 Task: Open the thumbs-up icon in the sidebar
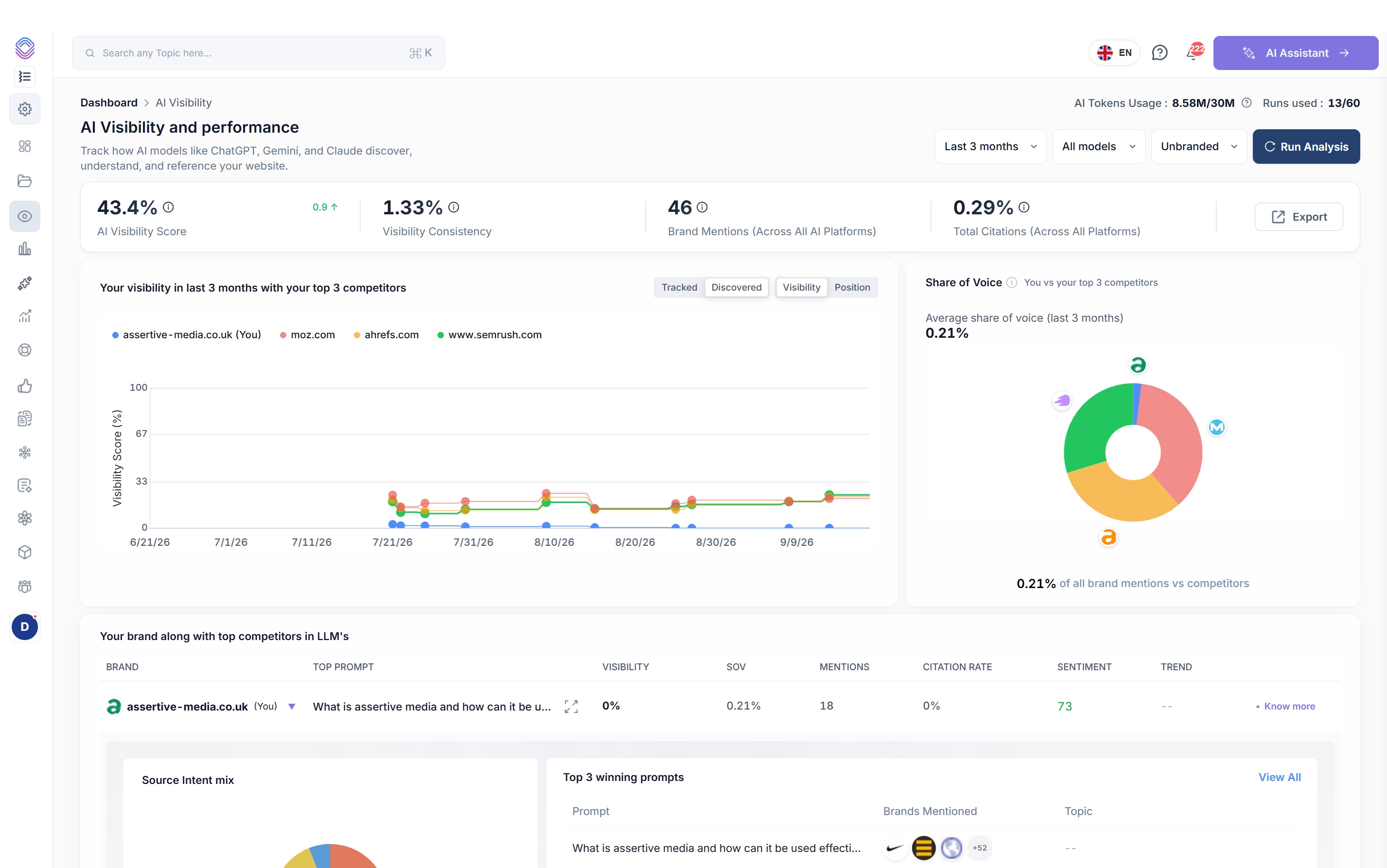click(x=25, y=386)
